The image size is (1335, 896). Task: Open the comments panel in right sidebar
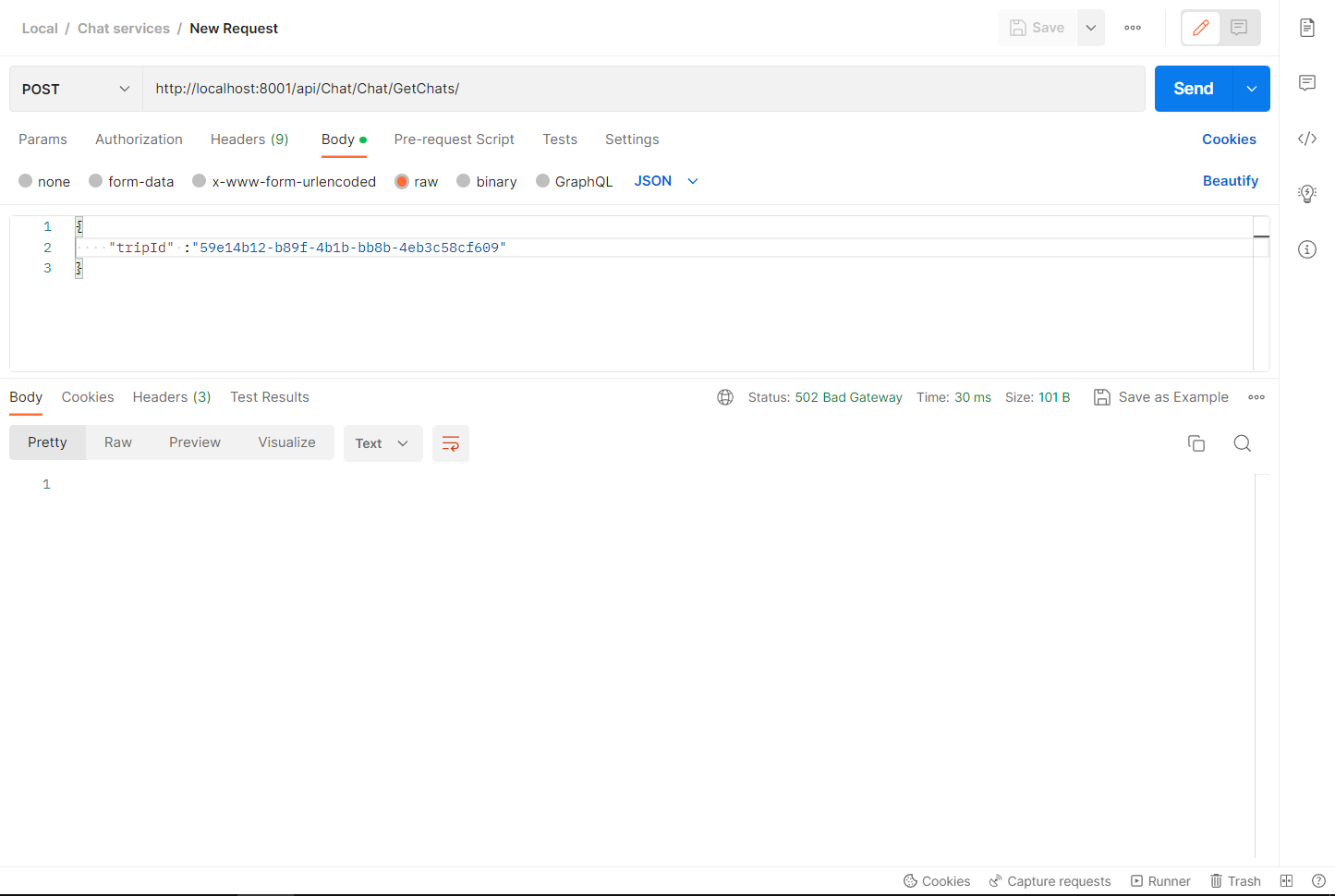[x=1306, y=83]
